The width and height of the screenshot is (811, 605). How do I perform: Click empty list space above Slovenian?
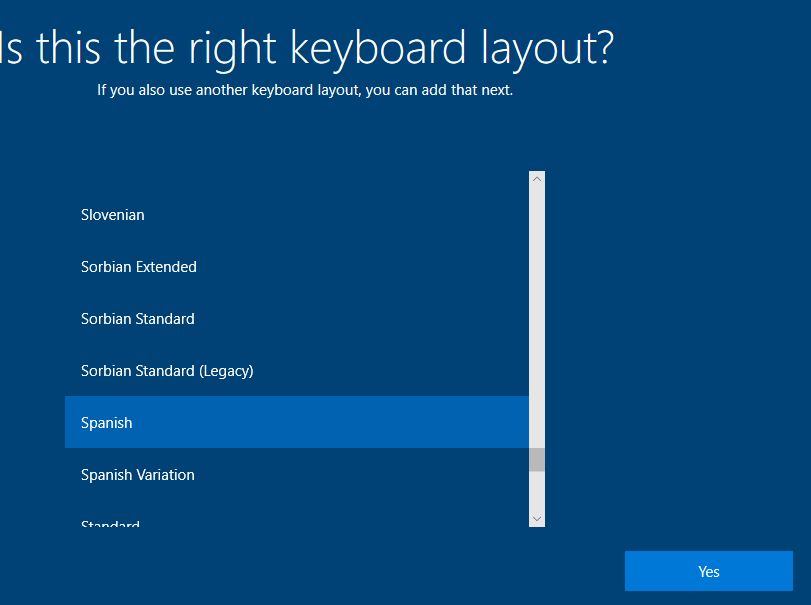296,182
